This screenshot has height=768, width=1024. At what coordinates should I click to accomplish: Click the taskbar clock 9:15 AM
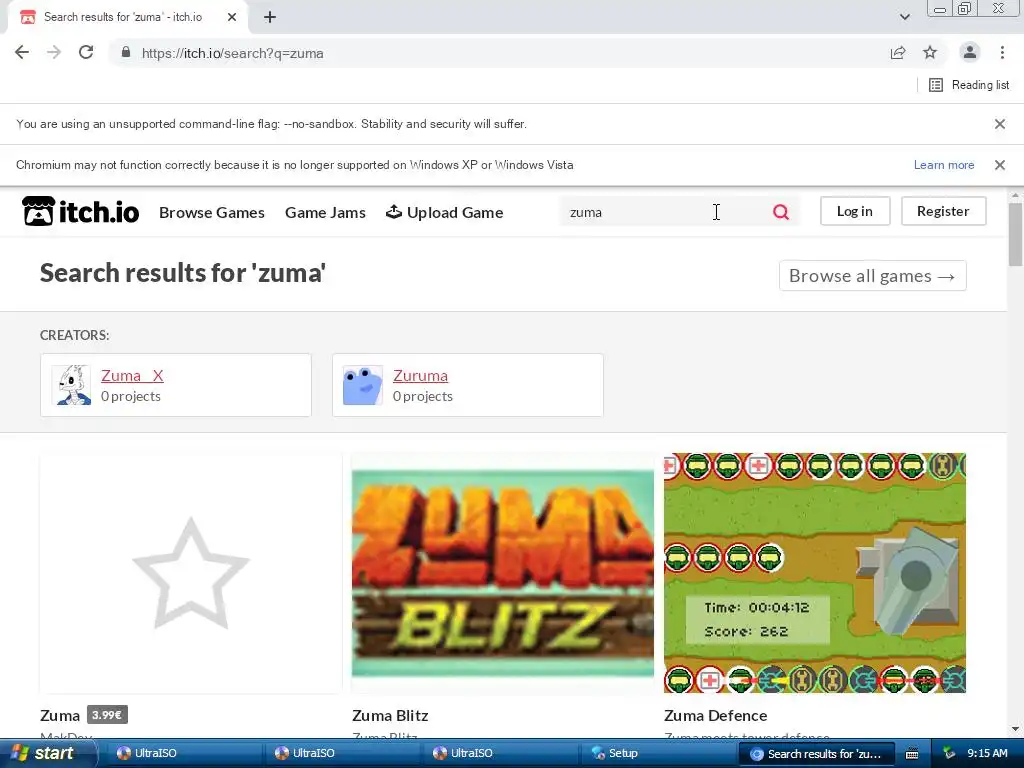(987, 753)
